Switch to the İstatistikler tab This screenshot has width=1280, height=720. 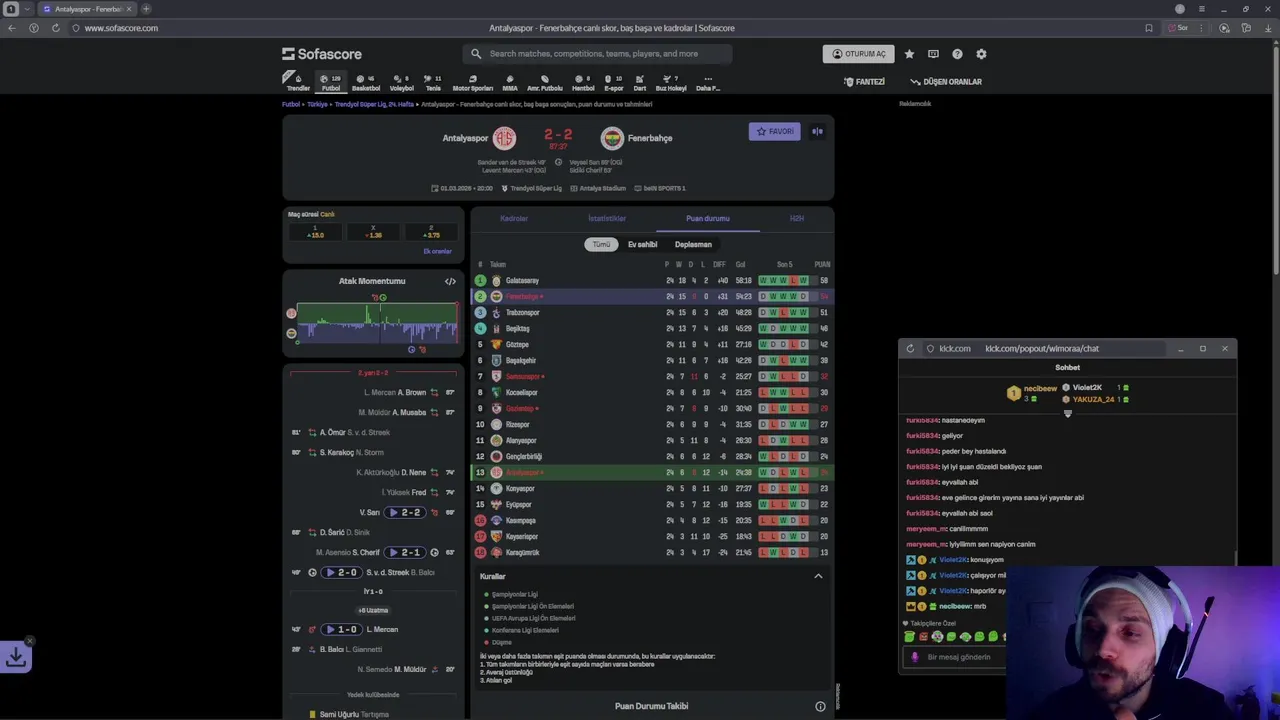point(607,218)
